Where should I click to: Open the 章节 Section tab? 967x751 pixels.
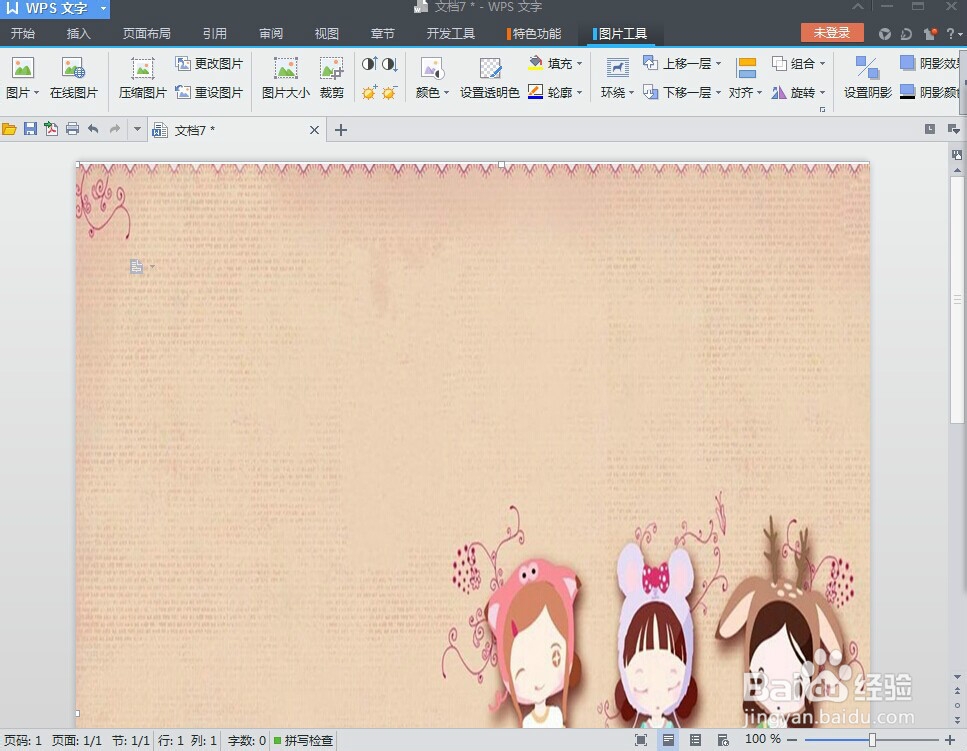click(x=382, y=33)
